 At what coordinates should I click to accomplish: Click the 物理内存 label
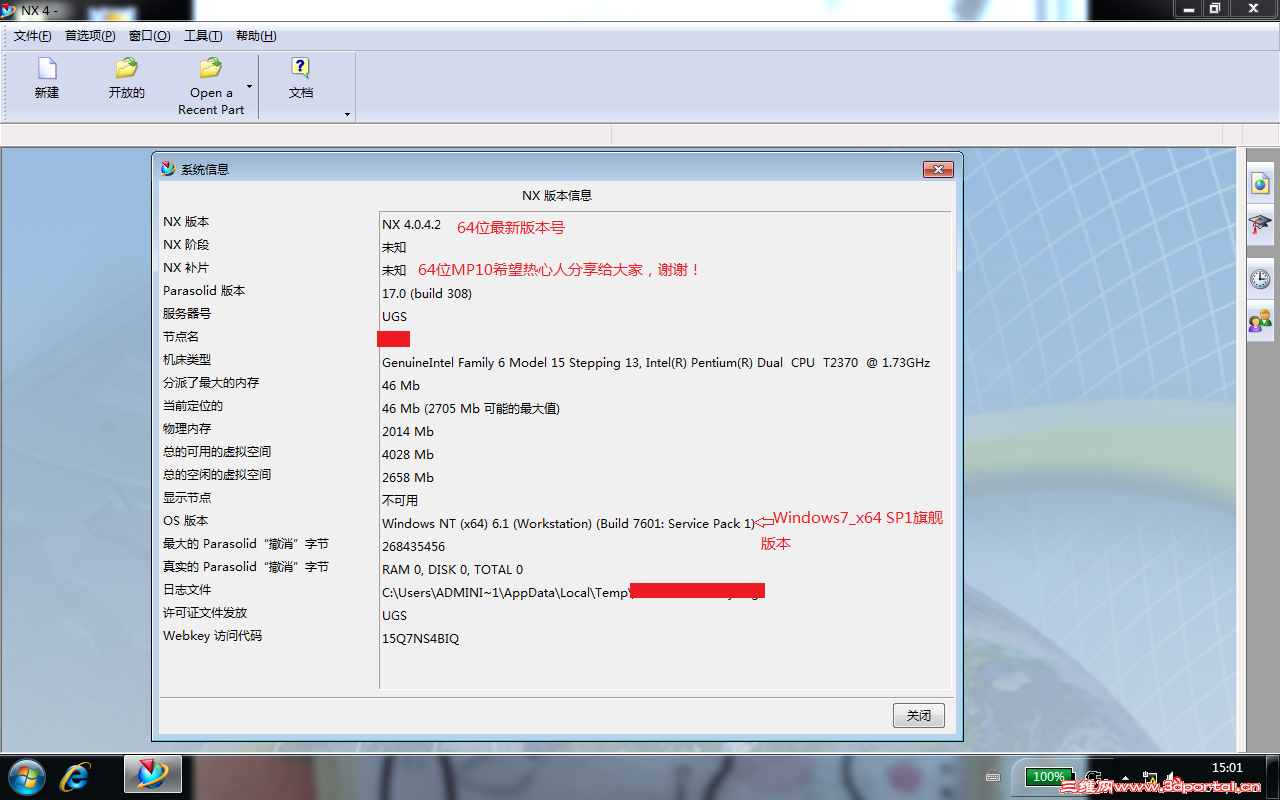point(187,429)
